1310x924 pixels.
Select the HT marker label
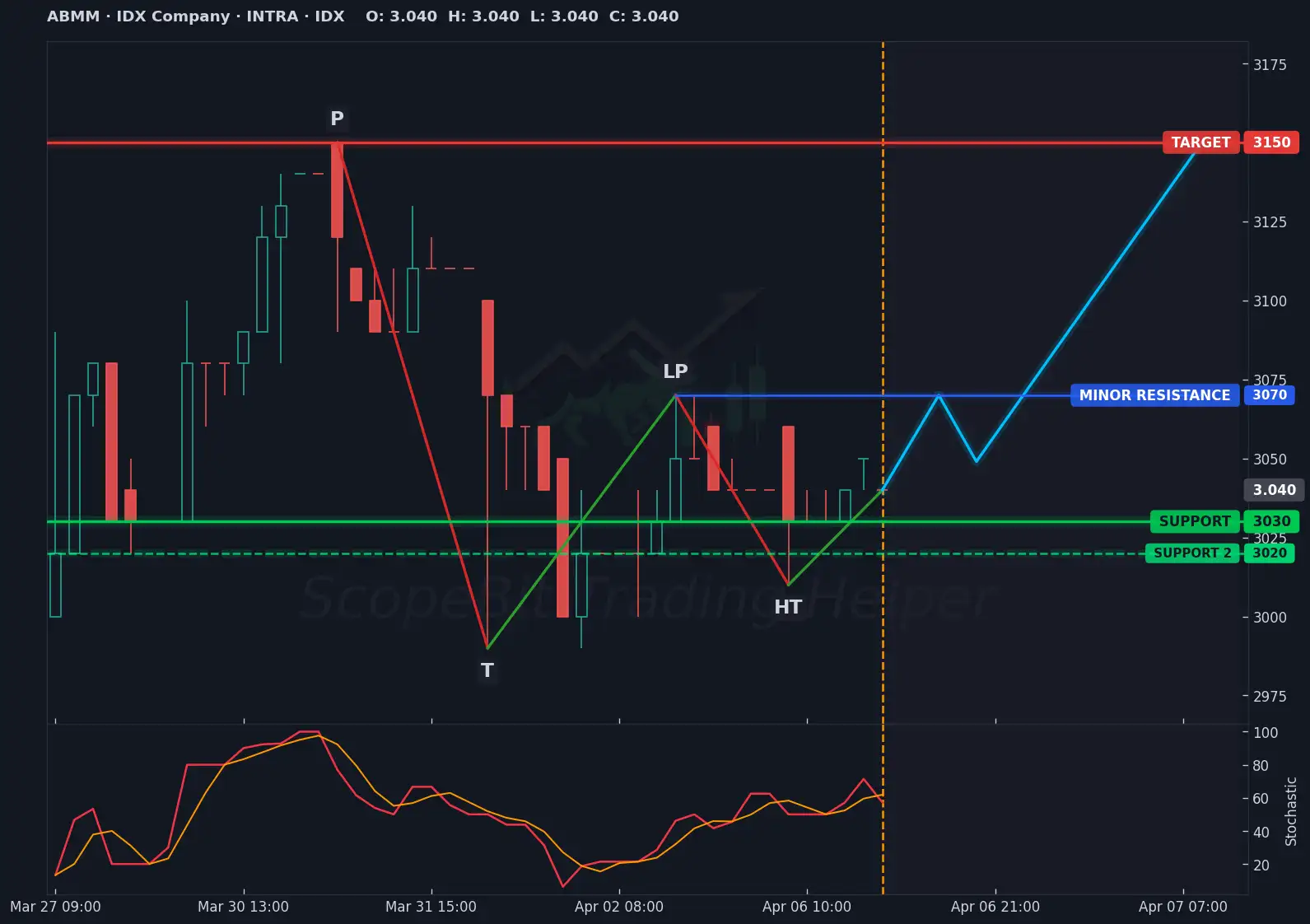coord(787,607)
